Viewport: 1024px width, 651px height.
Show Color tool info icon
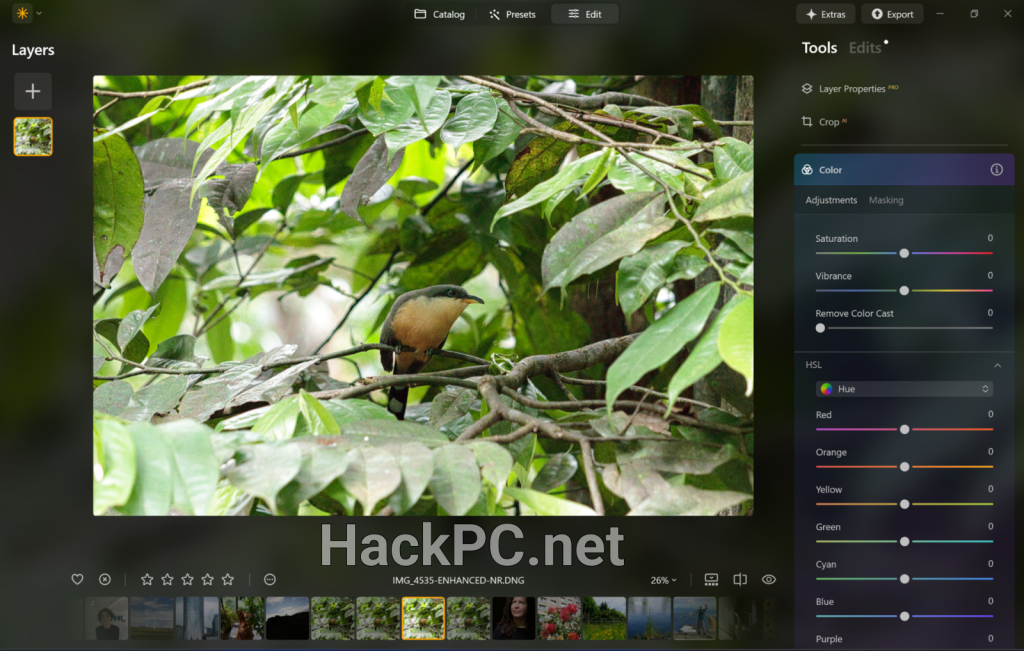point(997,170)
